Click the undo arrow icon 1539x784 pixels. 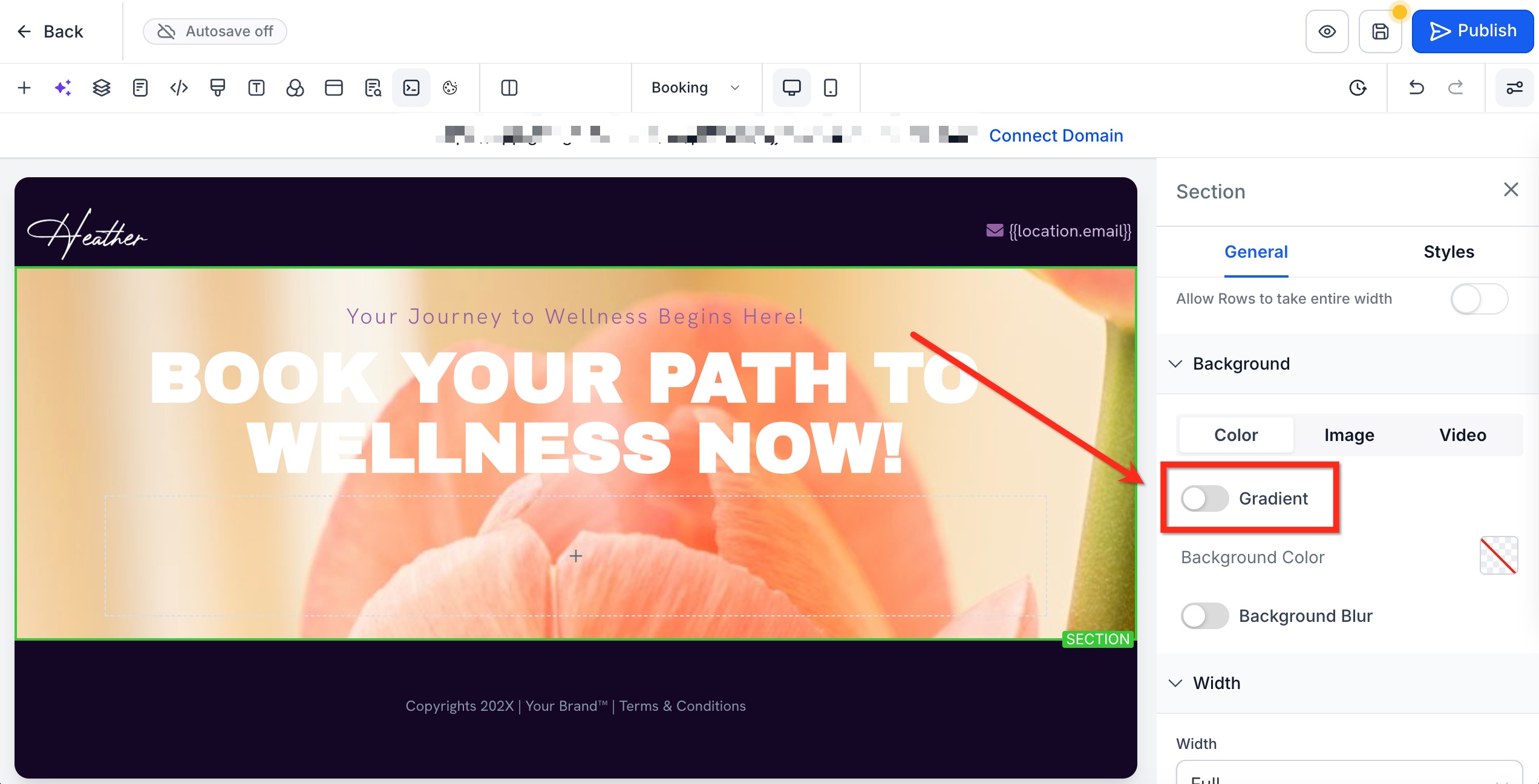(1416, 88)
